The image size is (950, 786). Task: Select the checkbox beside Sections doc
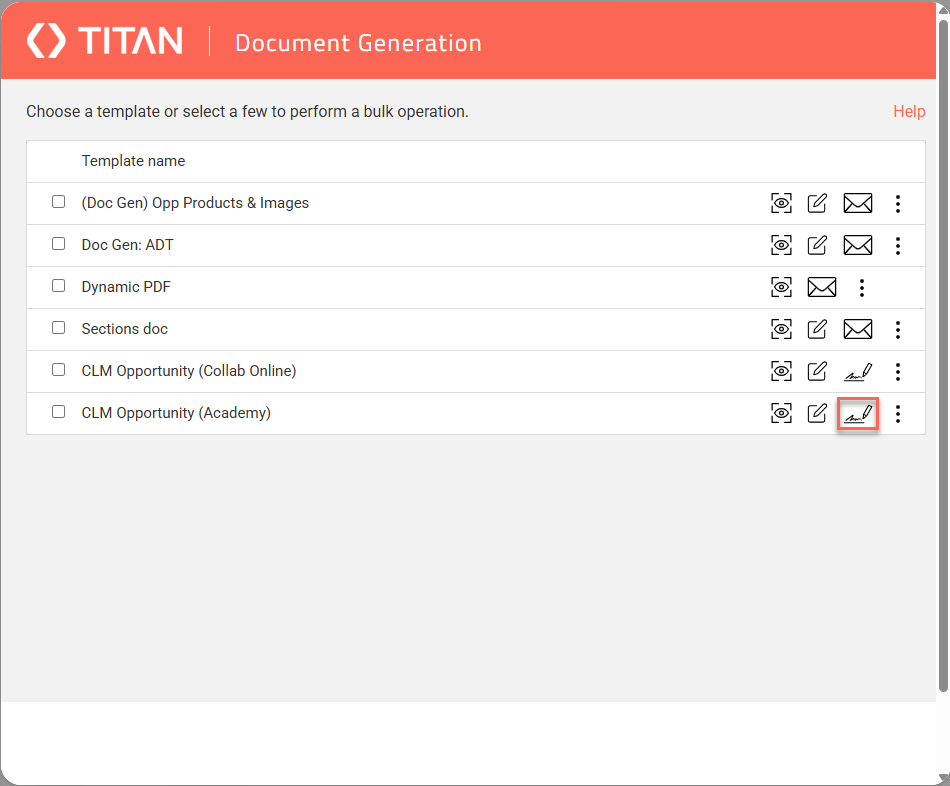coord(58,327)
